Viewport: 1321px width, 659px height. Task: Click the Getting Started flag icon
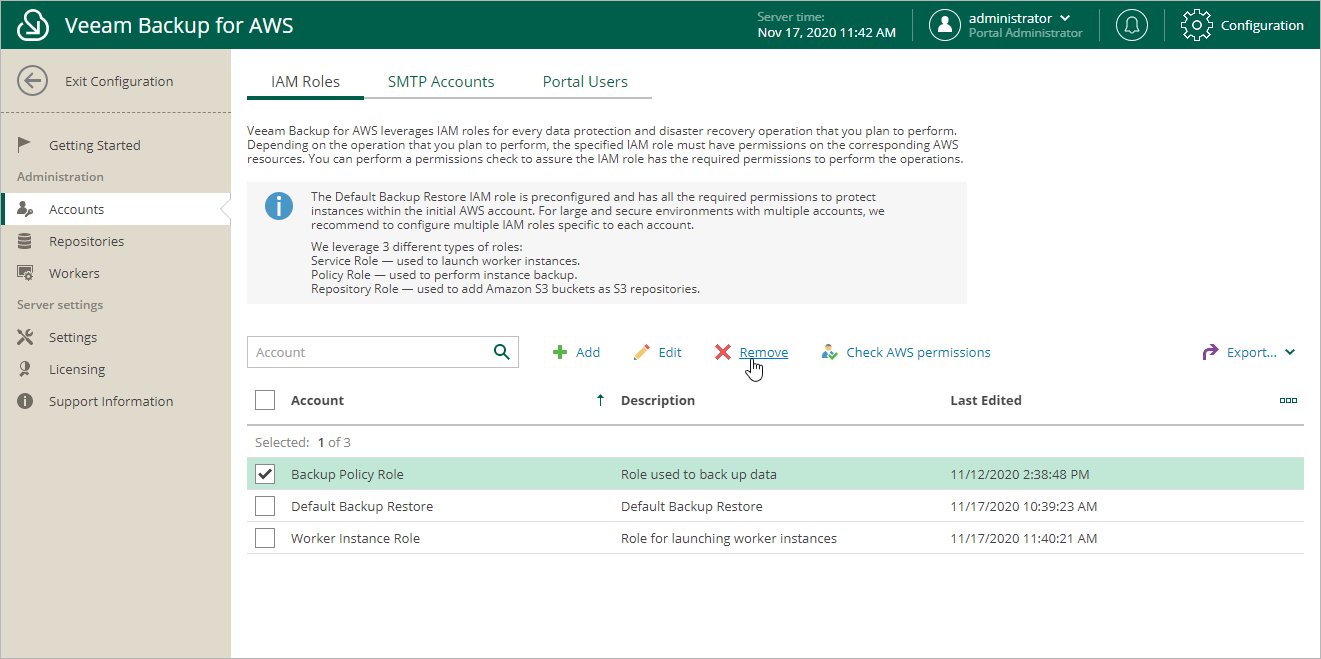pos(26,145)
